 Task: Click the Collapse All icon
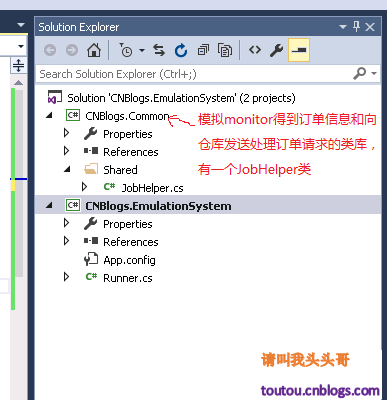point(203,50)
